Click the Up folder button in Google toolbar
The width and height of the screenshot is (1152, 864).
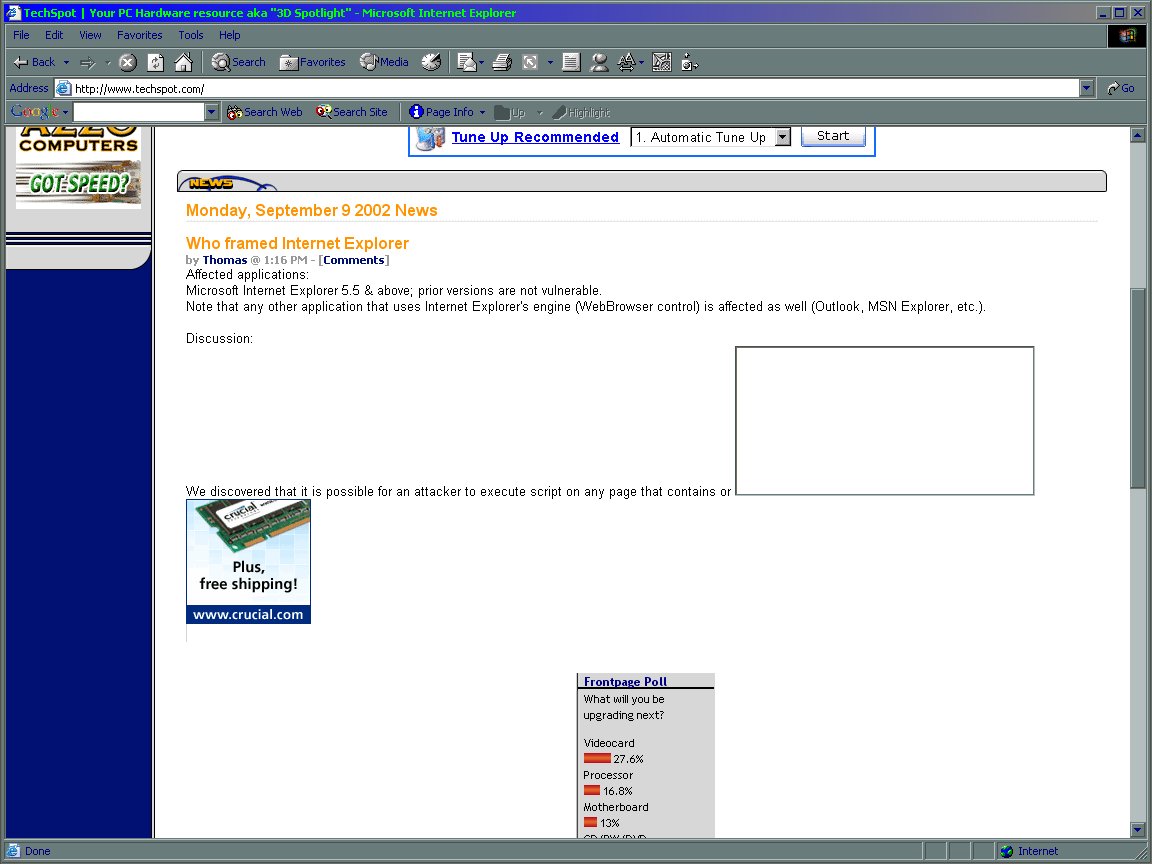click(x=510, y=112)
